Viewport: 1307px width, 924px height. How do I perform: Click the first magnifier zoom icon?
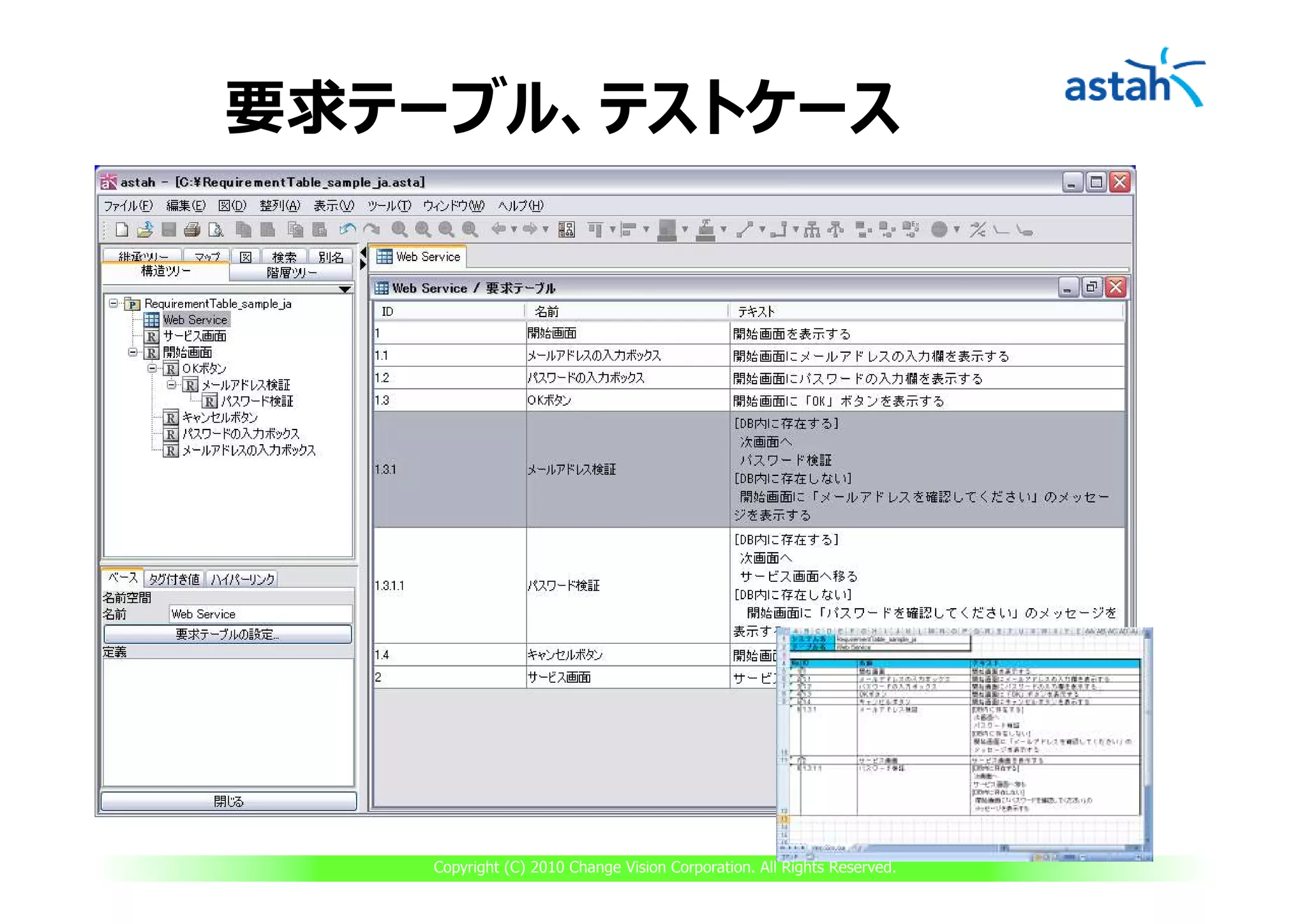click(400, 229)
